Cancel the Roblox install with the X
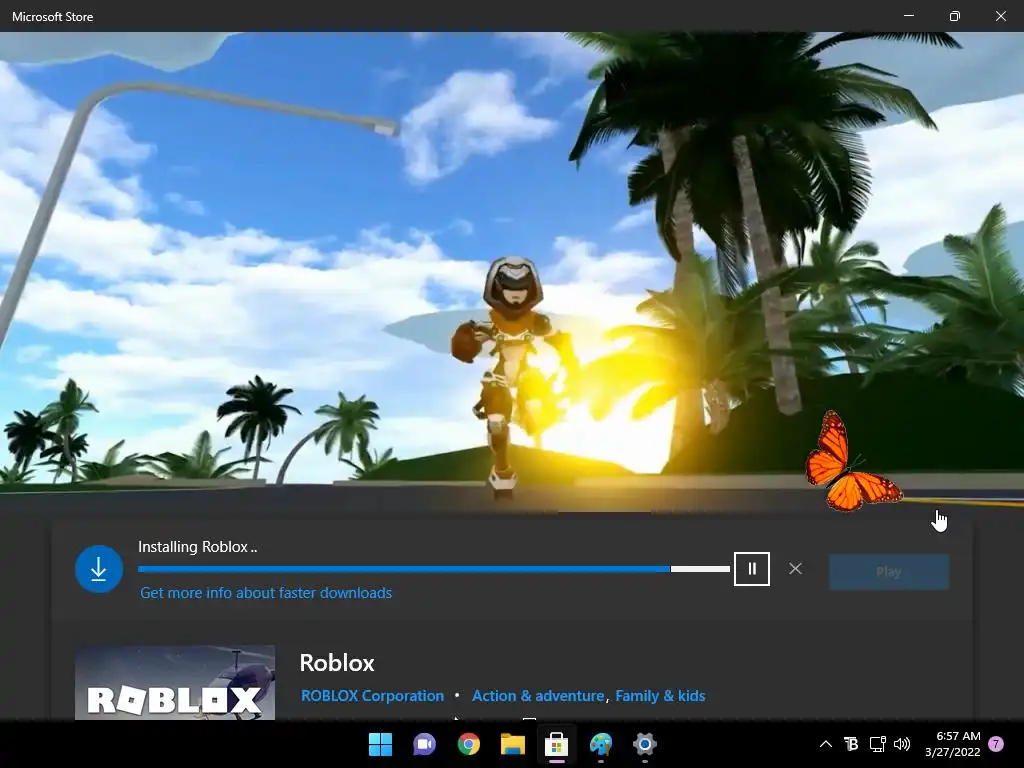The width and height of the screenshot is (1024, 768). click(795, 569)
